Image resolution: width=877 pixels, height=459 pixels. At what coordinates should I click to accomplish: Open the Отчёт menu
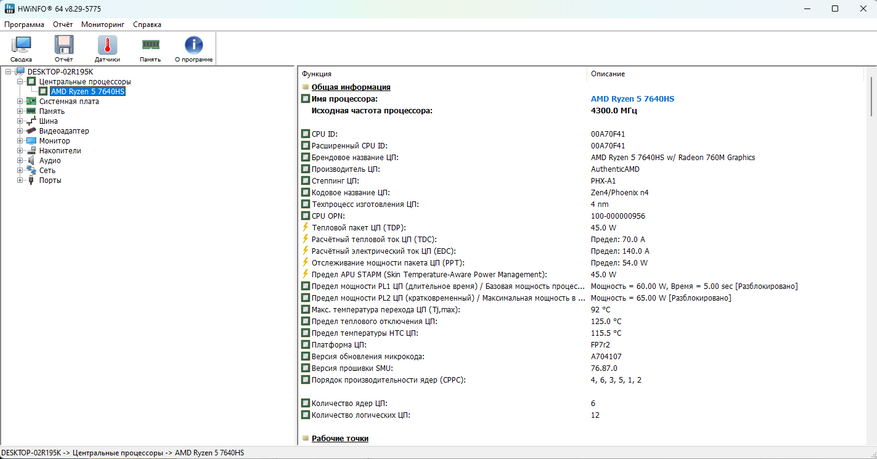coord(63,25)
